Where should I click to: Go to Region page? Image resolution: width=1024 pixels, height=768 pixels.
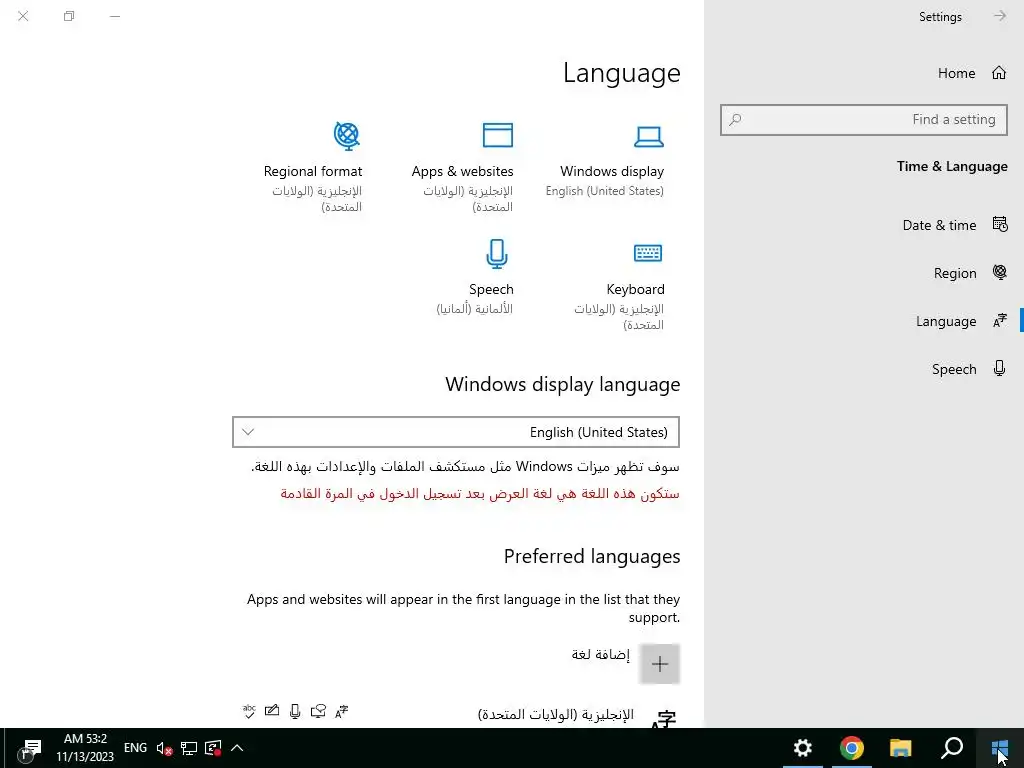[x=955, y=273]
